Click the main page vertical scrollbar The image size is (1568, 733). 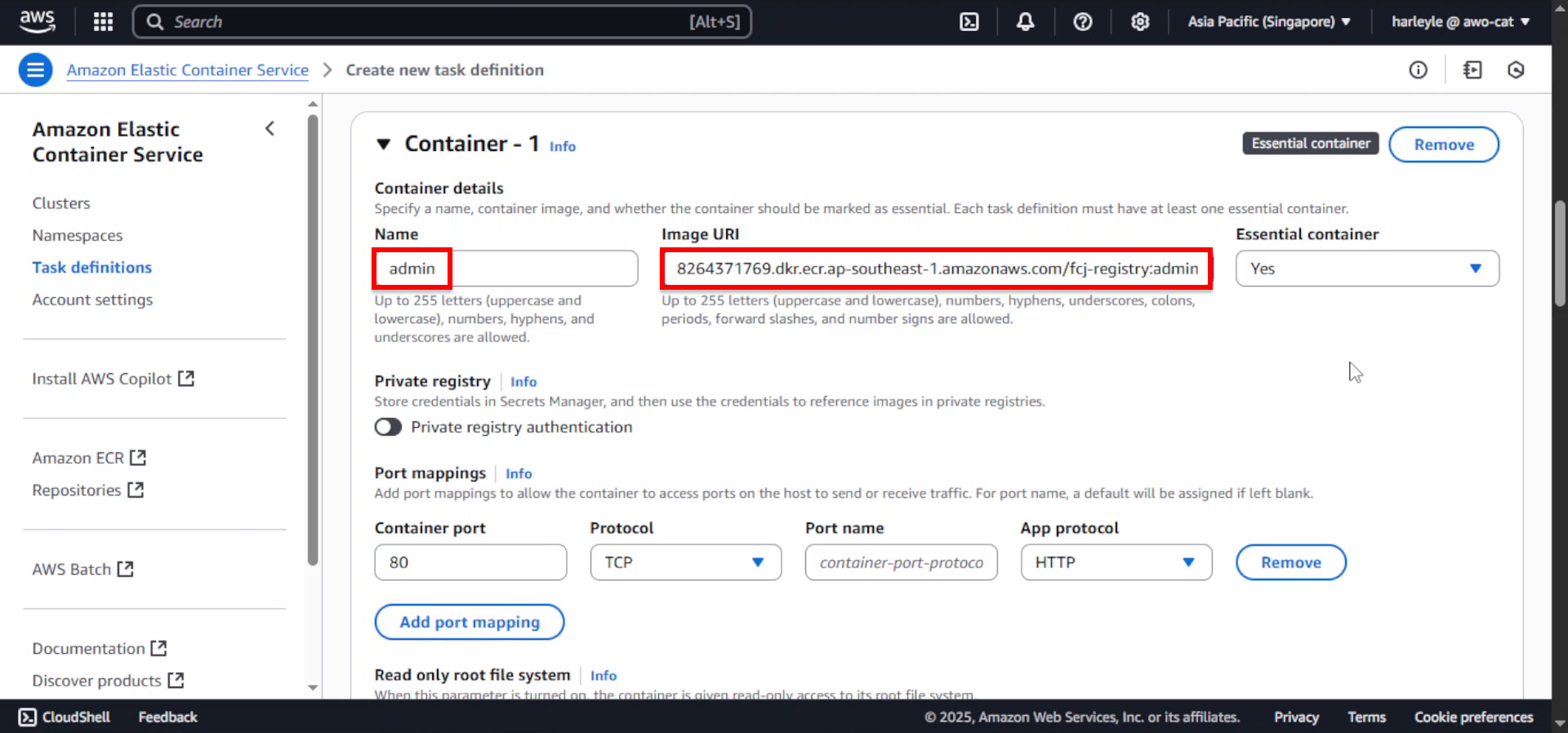(1560, 253)
